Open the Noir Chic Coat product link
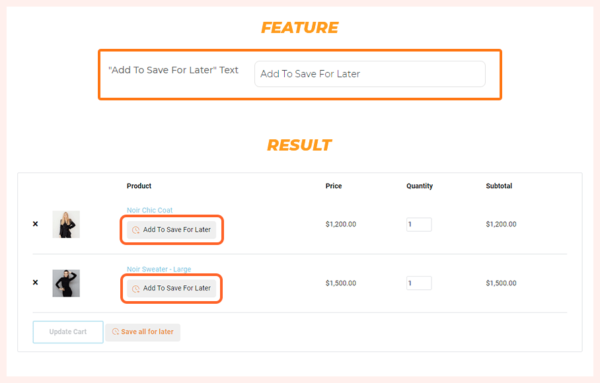 (150, 210)
